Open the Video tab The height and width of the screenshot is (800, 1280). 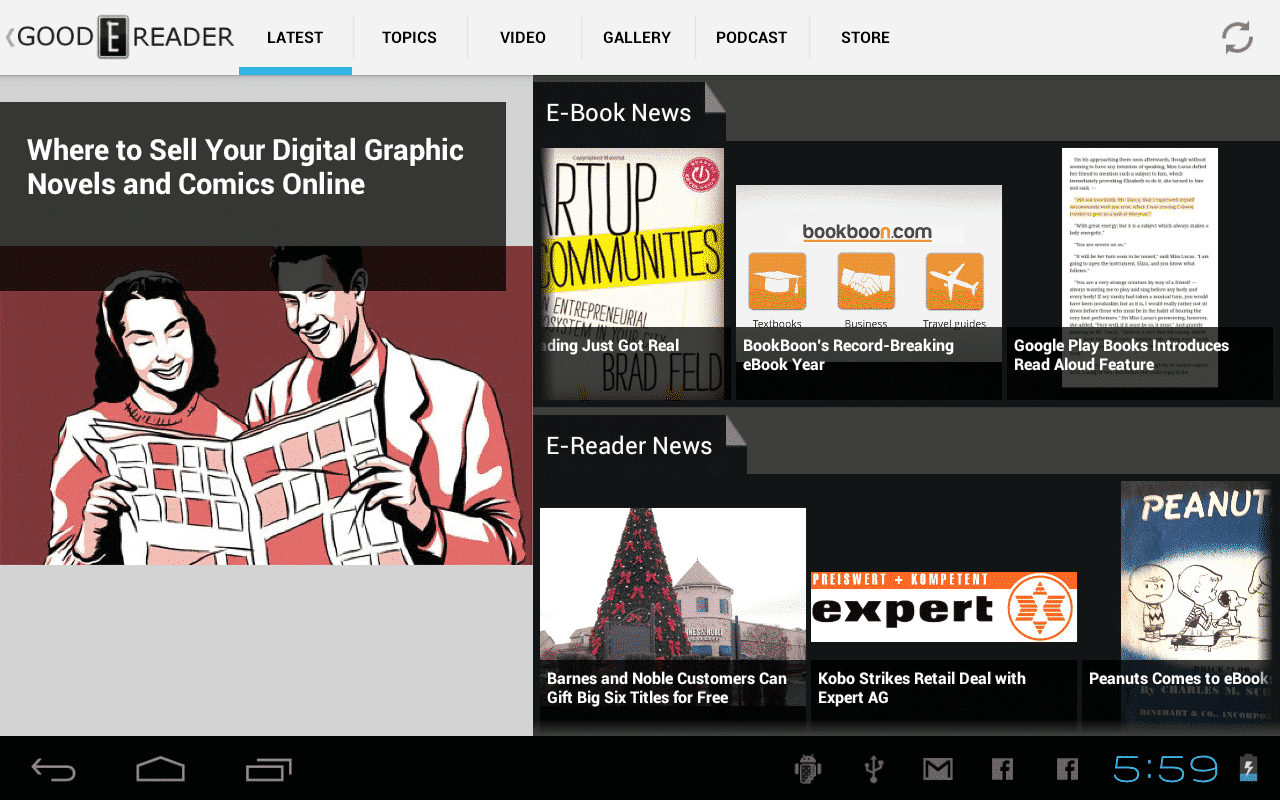coord(523,38)
